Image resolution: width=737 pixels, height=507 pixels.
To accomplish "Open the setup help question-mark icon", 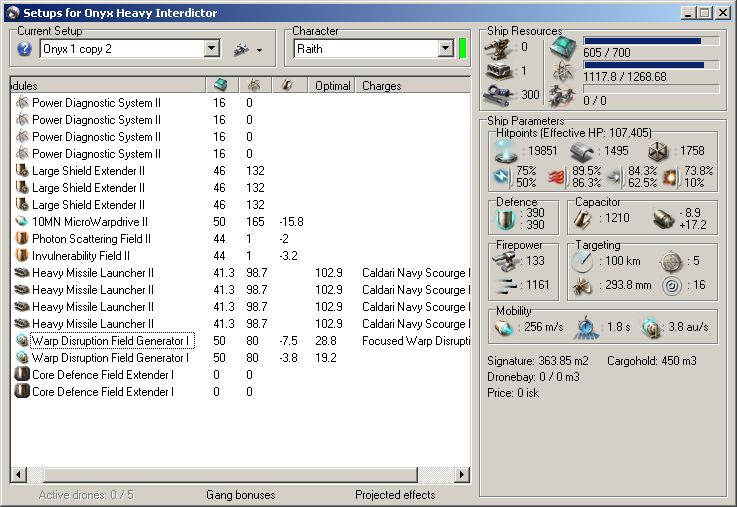I will pyautogui.click(x=24, y=49).
